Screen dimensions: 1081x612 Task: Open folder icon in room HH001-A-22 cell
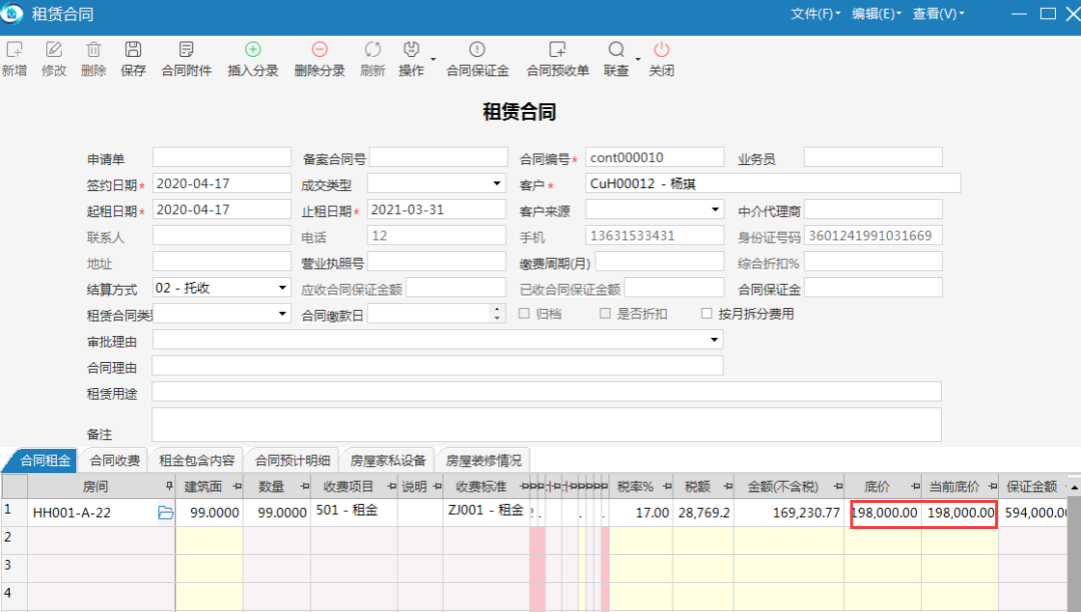pos(165,513)
